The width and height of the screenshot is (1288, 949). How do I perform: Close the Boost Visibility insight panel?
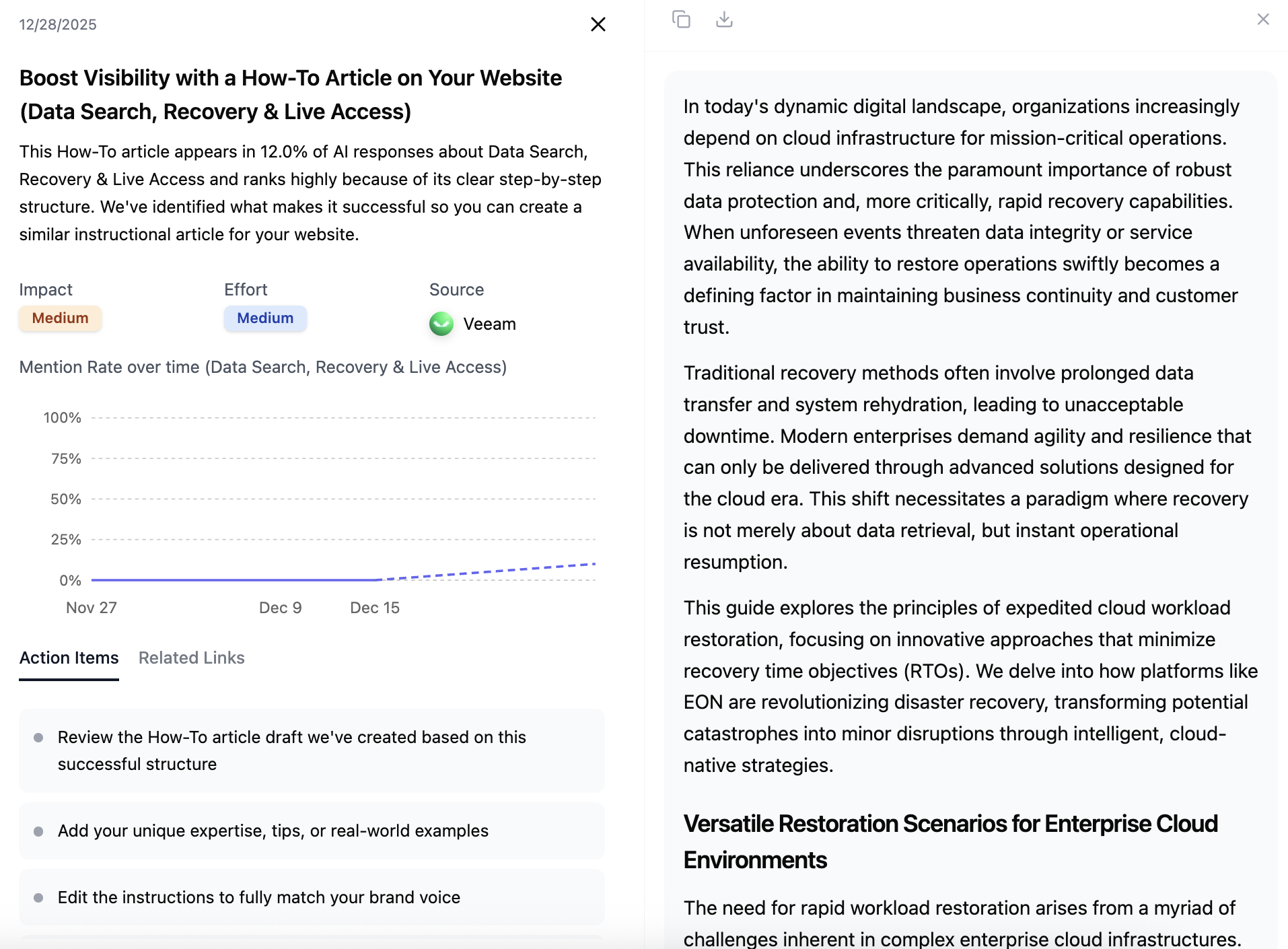click(x=598, y=24)
